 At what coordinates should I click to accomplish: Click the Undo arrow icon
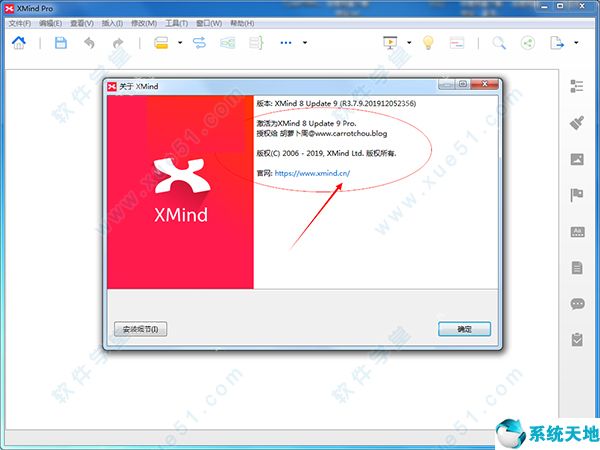tap(90, 43)
